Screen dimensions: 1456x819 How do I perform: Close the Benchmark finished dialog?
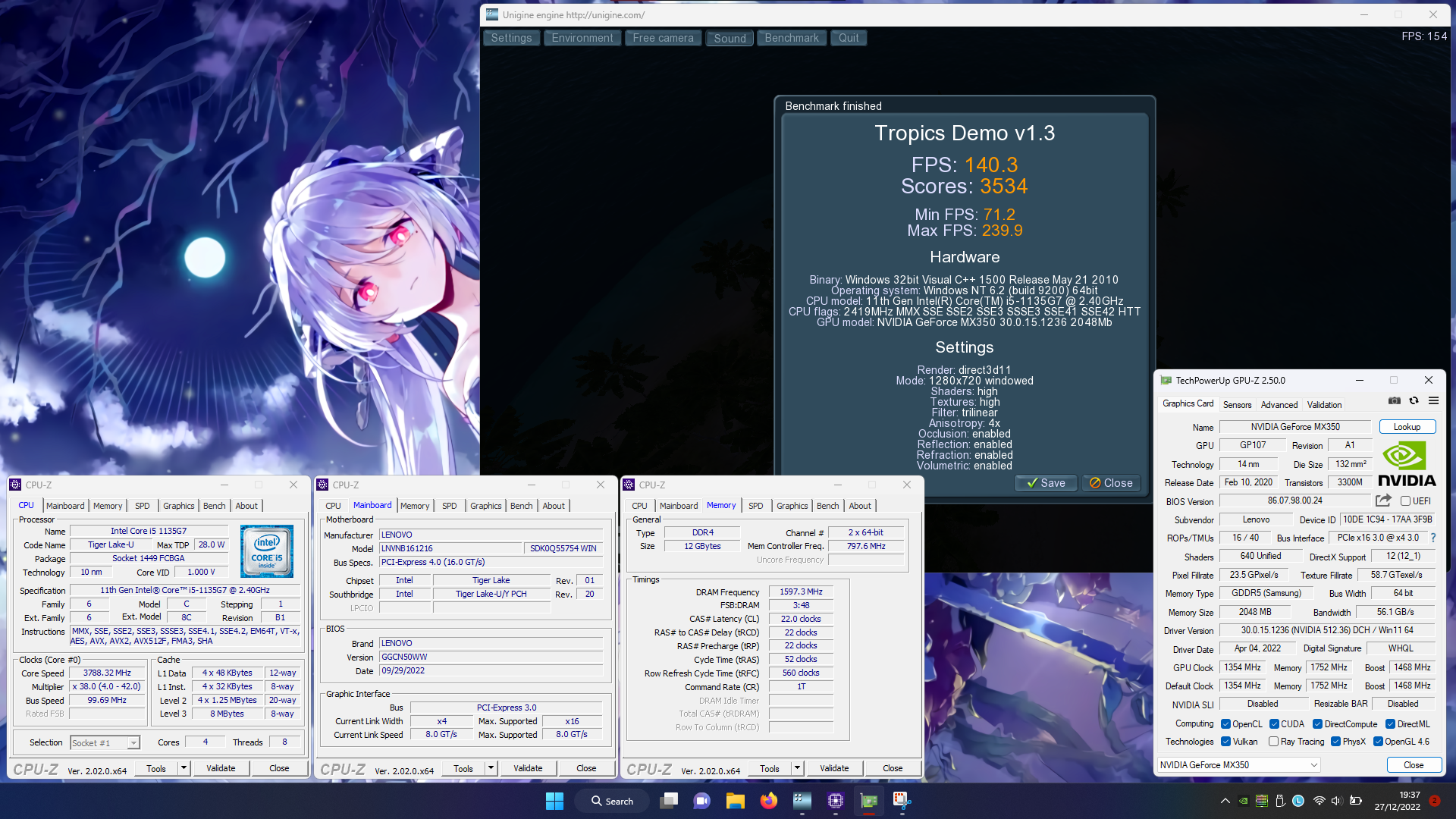click(x=1110, y=483)
